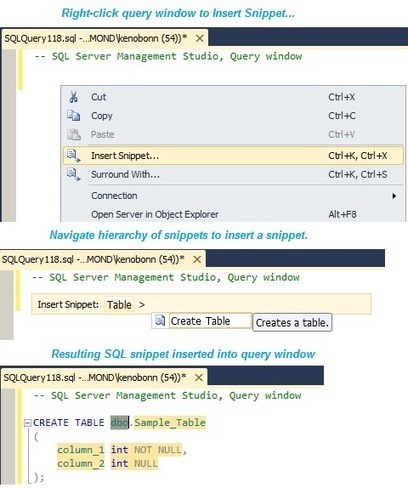The height and width of the screenshot is (488, 408).
Task: Click the Alt+F8 shortcut text
Action: point(342,214)
